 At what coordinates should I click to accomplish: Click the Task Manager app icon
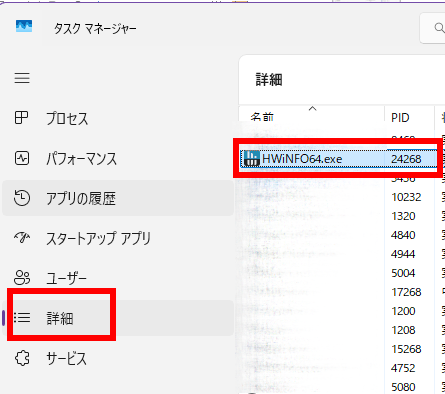(x=24, y=26)
